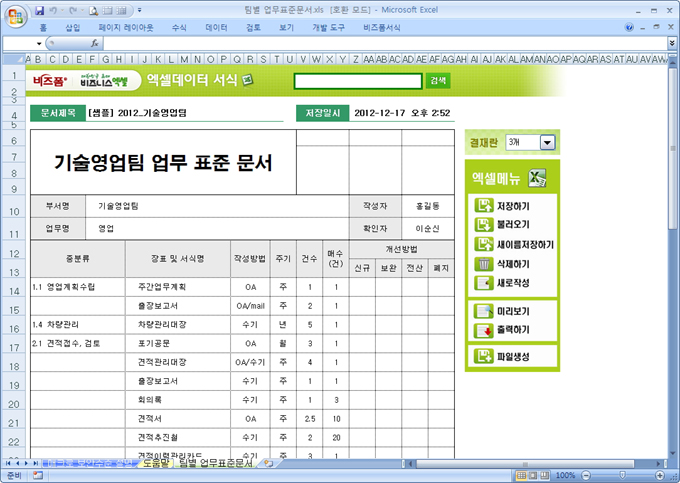Open the Undo history dropdown arrow
680x483 pixels.
tap(62, 10)
